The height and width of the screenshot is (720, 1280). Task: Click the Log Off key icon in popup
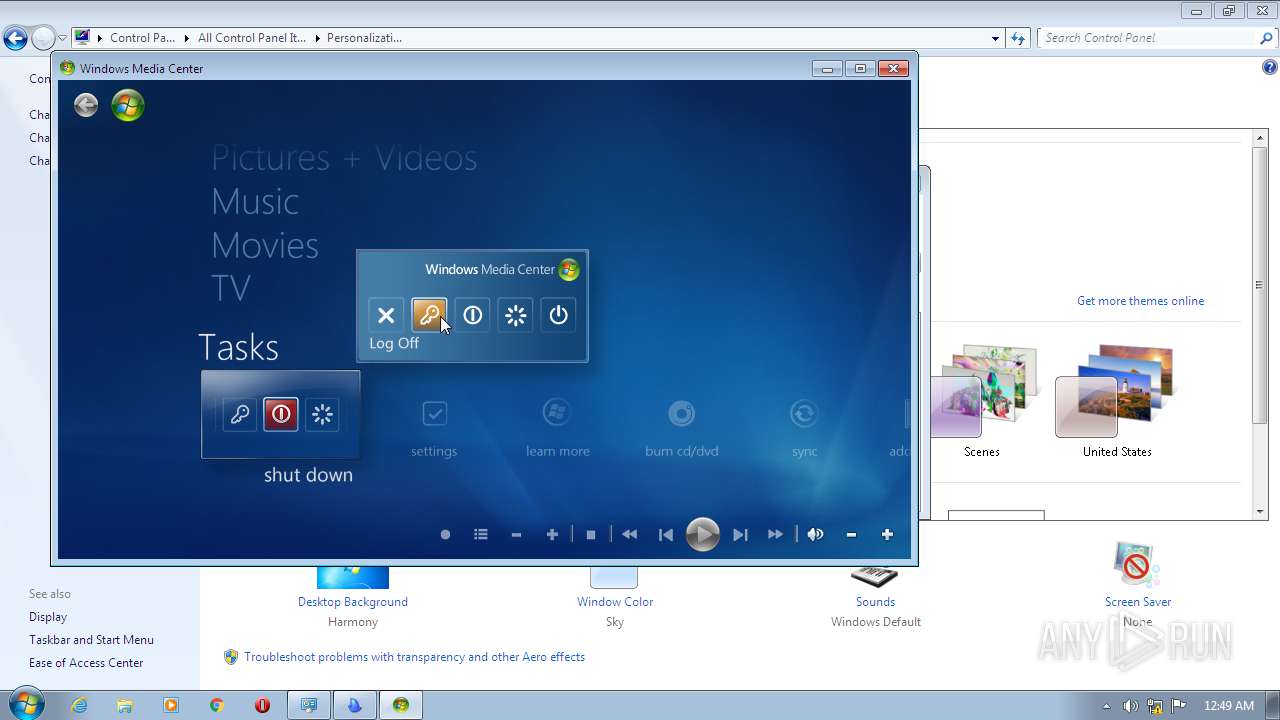pos(429,315)
